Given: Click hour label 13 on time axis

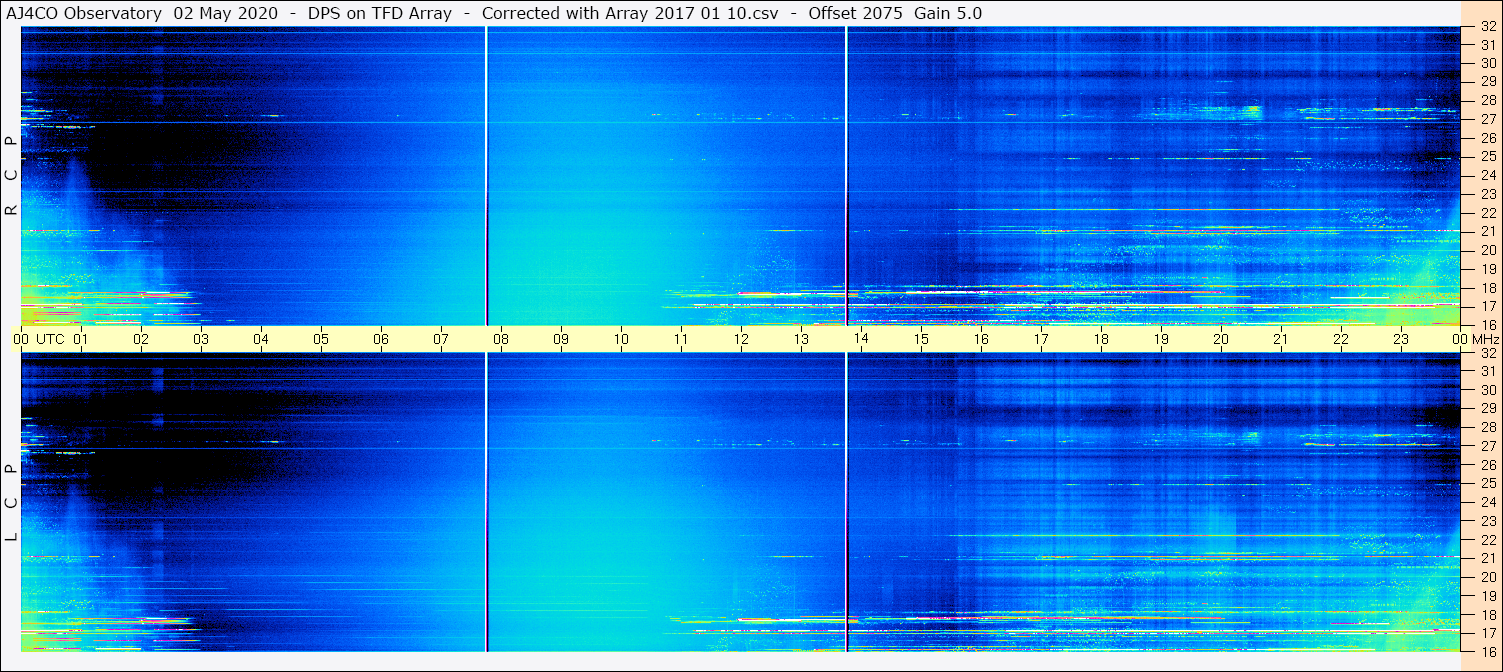Looking at the screenshot, I should pos(801,339).
